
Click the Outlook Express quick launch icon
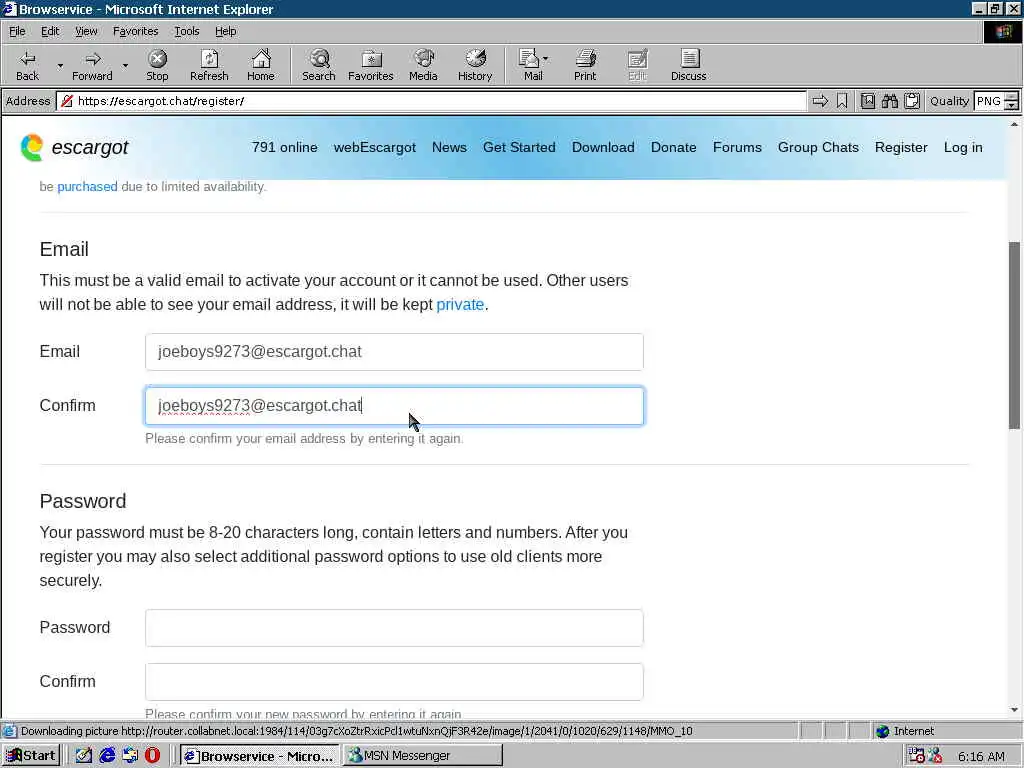[130, 756]
